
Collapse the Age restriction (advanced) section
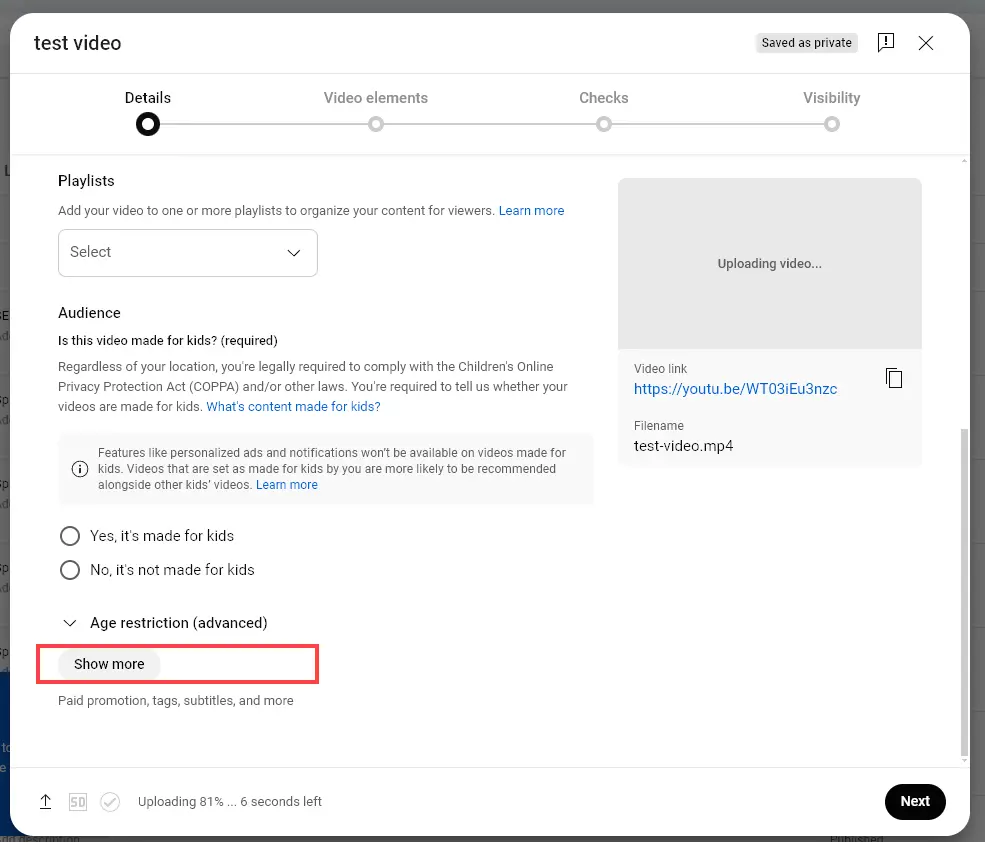(69, 622)
